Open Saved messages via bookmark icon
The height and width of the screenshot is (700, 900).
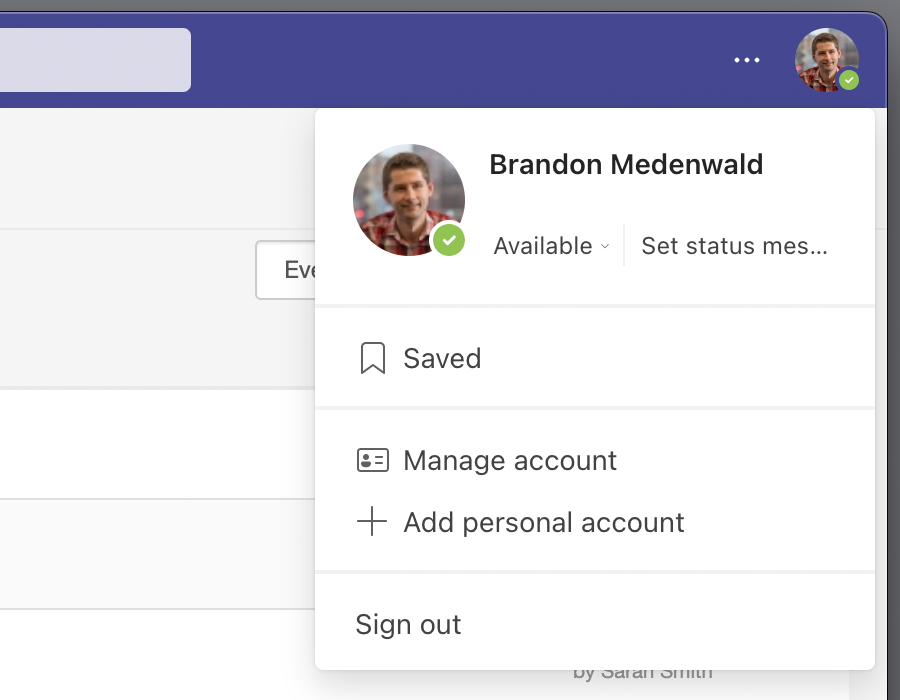point(373,358)
